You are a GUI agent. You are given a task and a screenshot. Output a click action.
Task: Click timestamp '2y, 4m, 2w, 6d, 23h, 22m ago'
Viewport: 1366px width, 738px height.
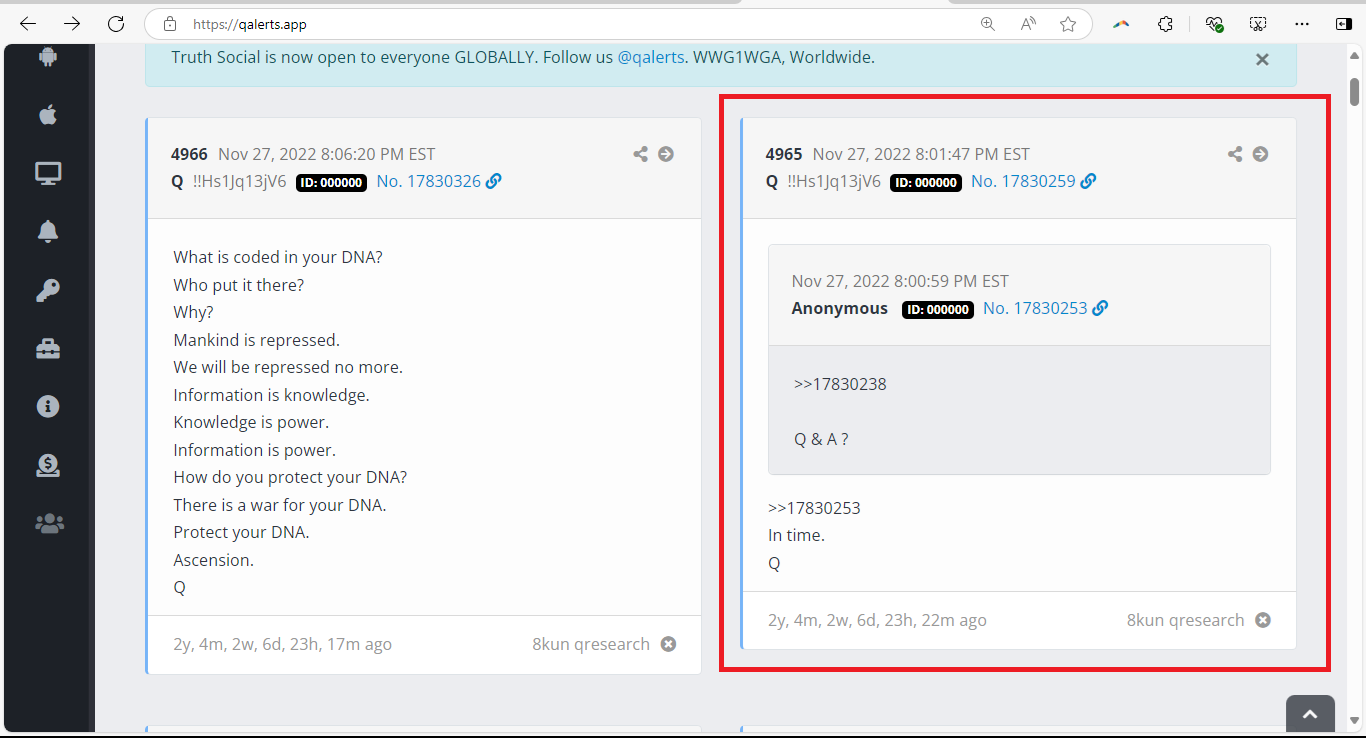(x=877, y=620)
